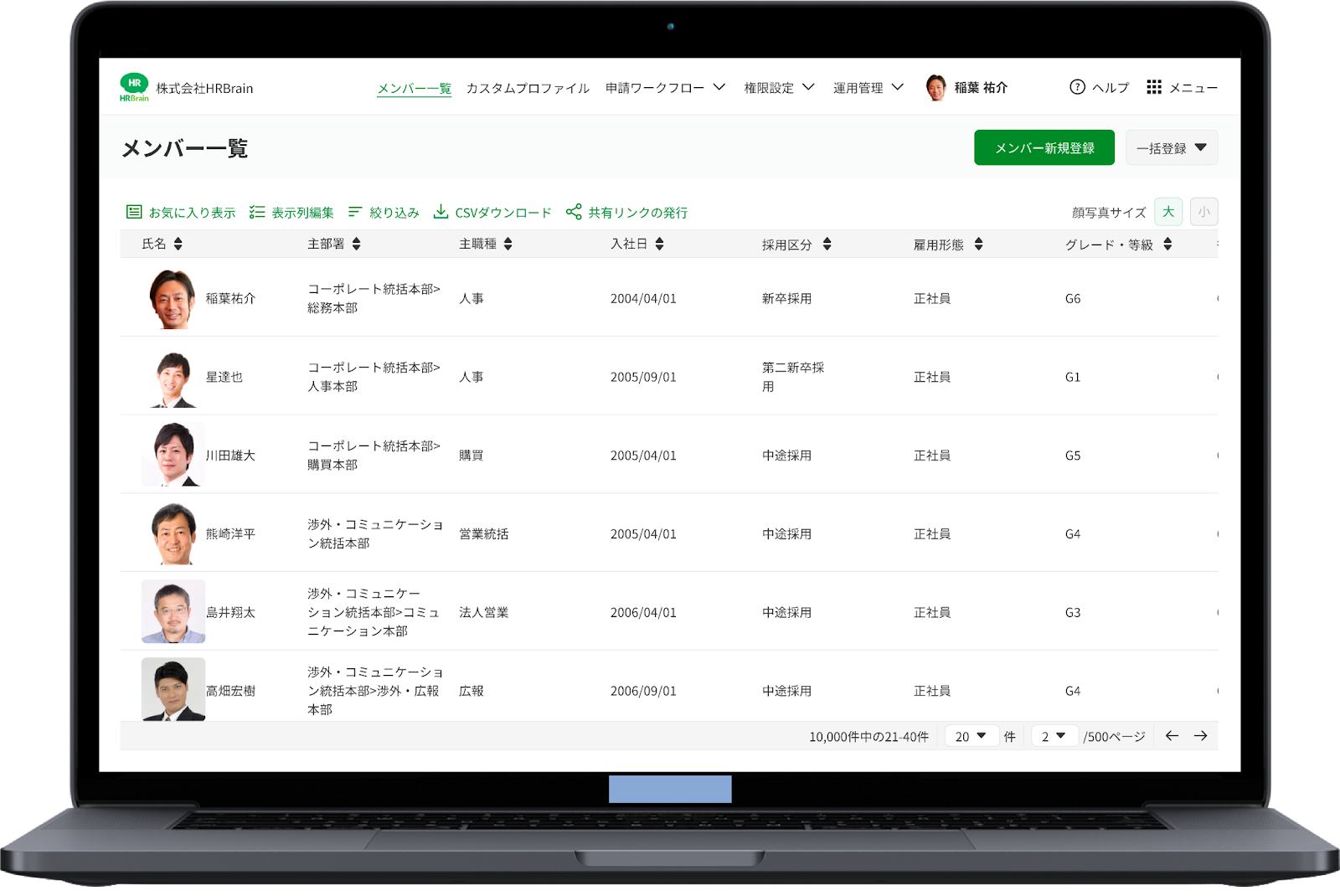Image resolution: width=1340 pixels, height=896 pixels.
Task: Sort by 採用区分 column arrows
Action: tap(827, 244)
